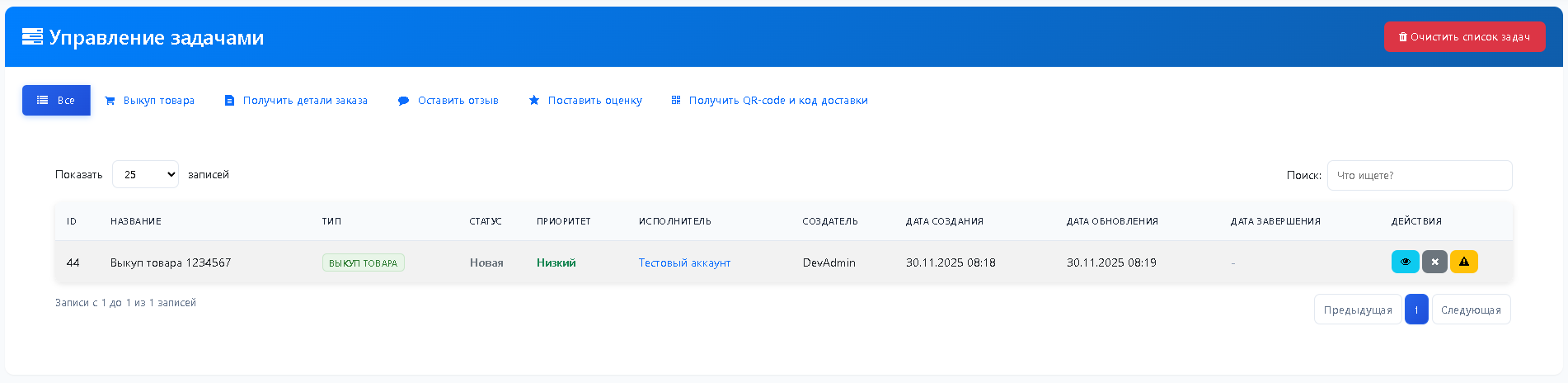Click the "Что ищете?" search field
Screen dimensions: 1568x383
tap(1419, 176)
